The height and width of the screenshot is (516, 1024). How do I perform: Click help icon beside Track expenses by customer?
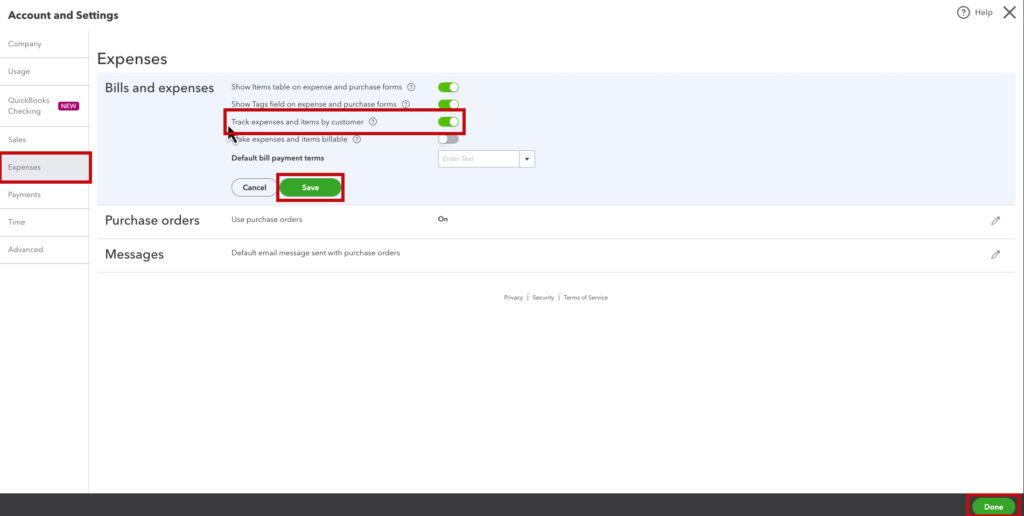[x=373, y=122]
